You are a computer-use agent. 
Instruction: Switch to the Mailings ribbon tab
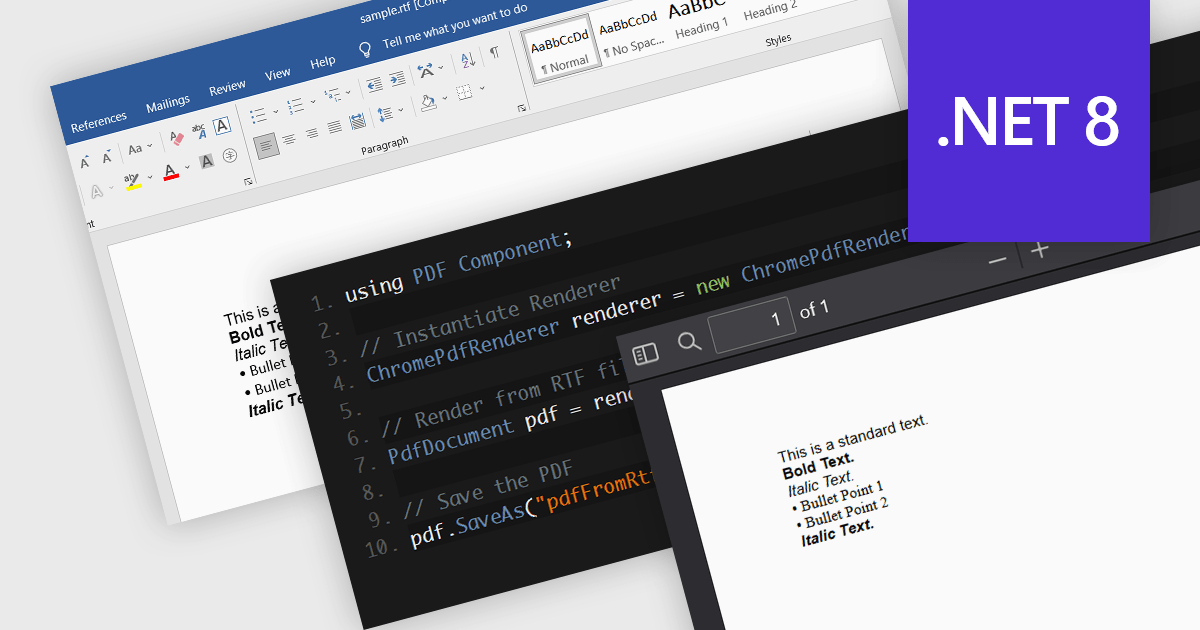click(168, 100)
